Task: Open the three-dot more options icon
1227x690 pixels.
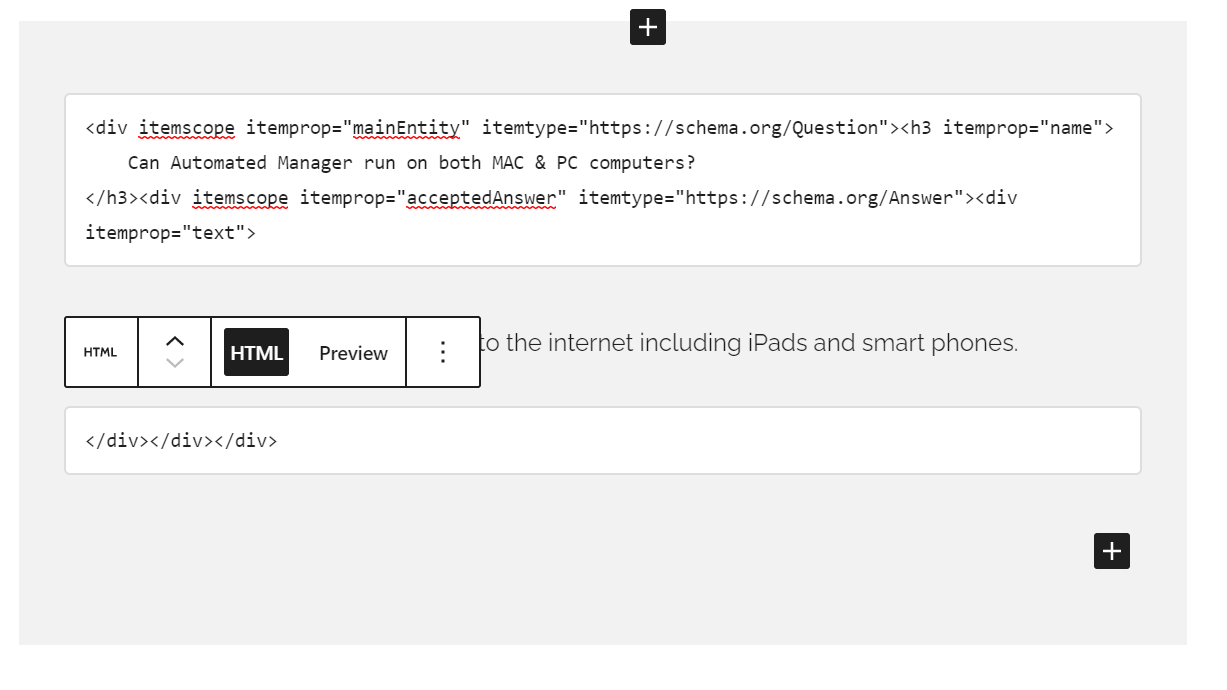Action: point(443,352)
